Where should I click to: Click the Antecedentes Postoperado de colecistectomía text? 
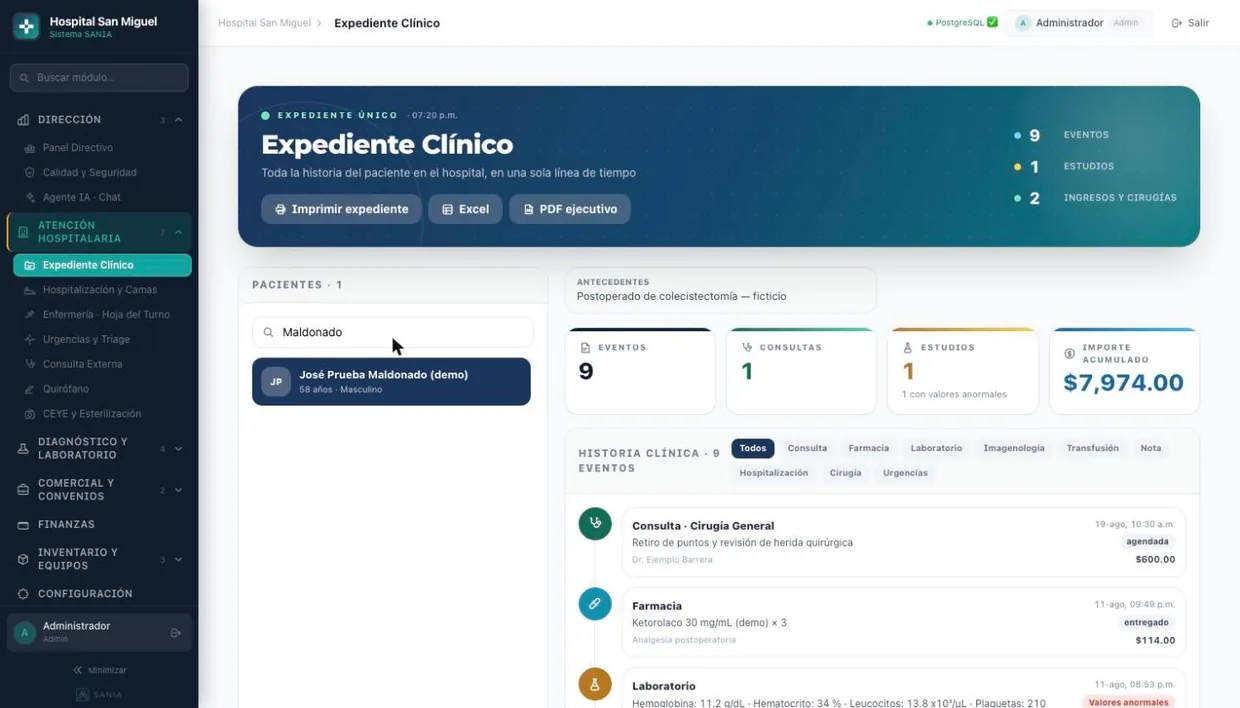pos(681,296)
